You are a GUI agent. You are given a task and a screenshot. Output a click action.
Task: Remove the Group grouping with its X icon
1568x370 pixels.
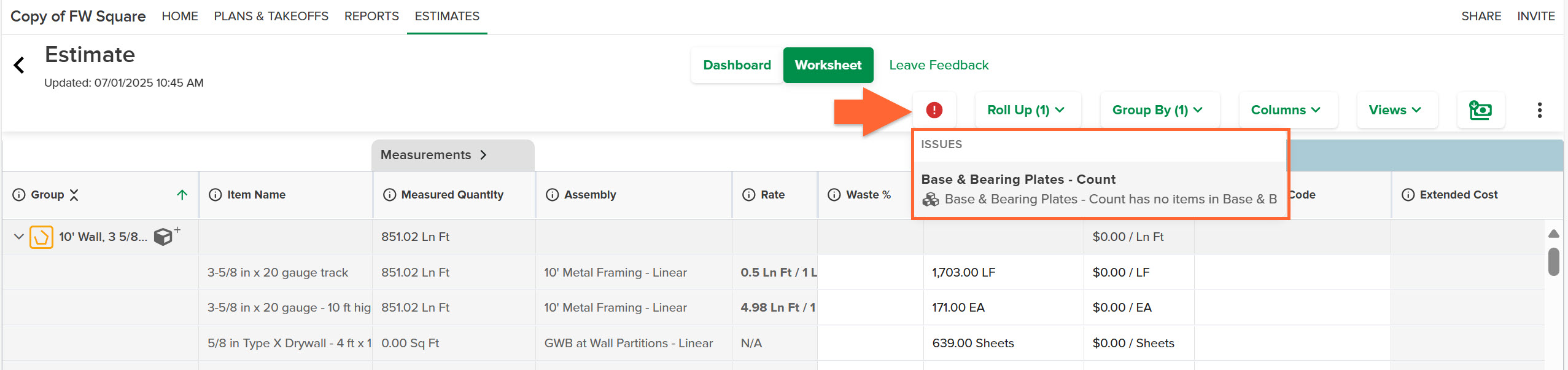[74, 195]
